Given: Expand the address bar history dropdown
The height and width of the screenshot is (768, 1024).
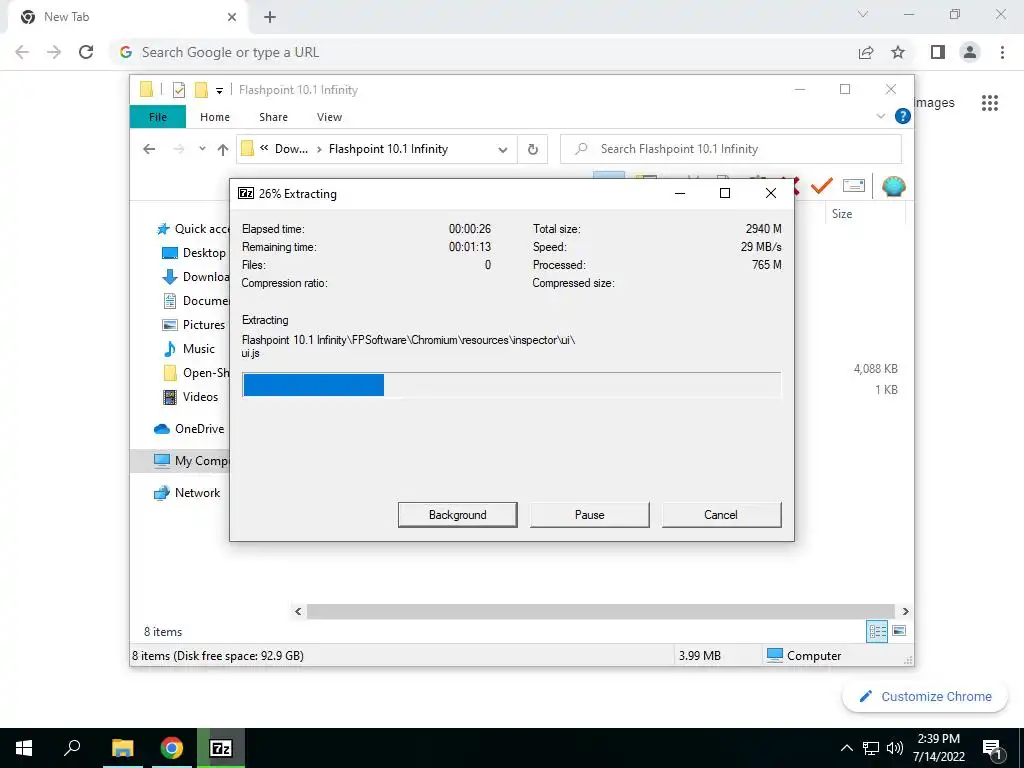Looking at the screenshot, I should 502,150.
